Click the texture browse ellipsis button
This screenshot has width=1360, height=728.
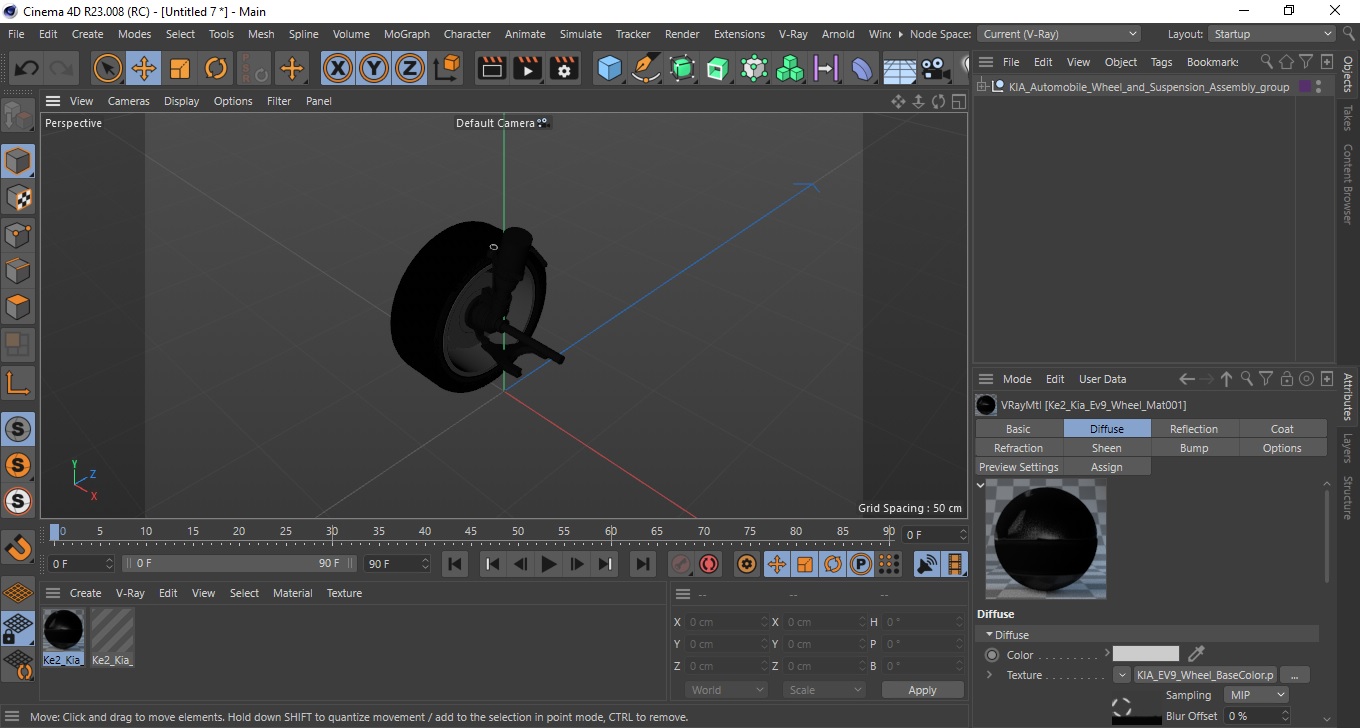pos(1294,675)
